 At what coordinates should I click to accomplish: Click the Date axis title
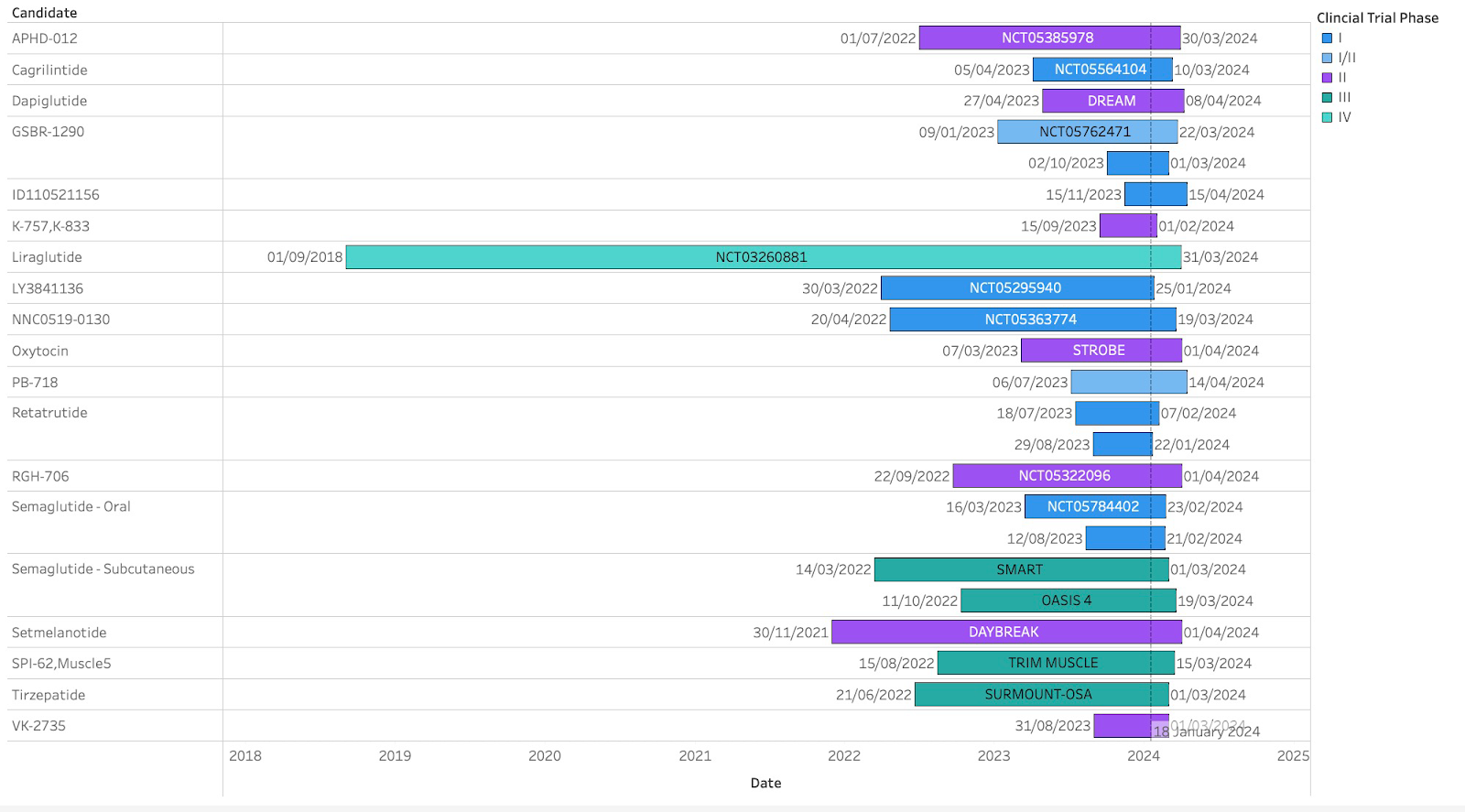[x=765, y=783]
